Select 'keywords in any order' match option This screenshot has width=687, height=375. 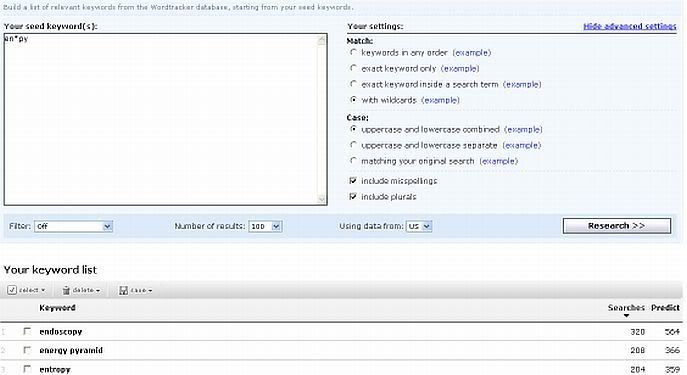click(x=354, y=53)
